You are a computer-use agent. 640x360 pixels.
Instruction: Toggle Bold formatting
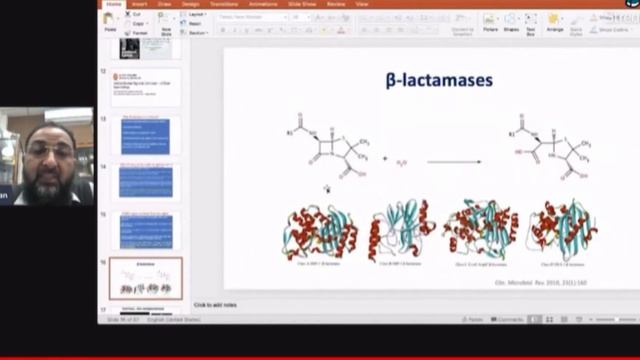(x=223, y=31)
